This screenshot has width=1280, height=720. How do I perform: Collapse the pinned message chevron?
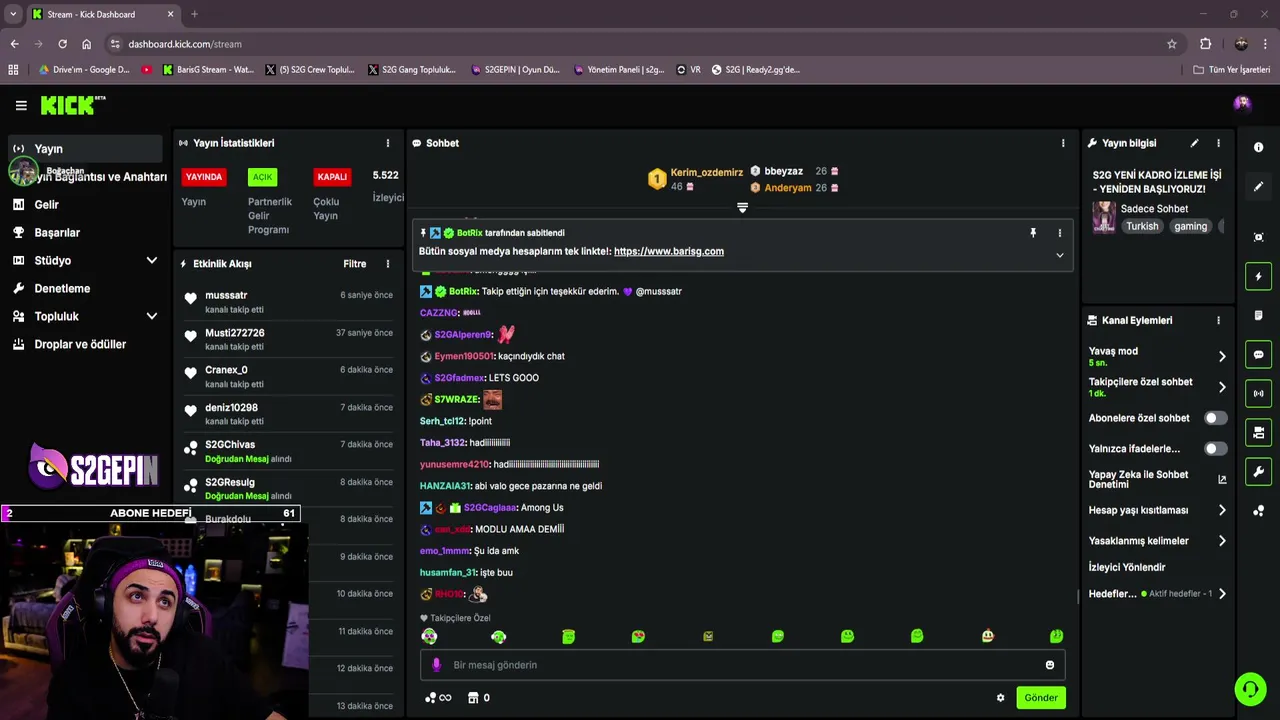pyautogui.click(x=1060, y=255)
